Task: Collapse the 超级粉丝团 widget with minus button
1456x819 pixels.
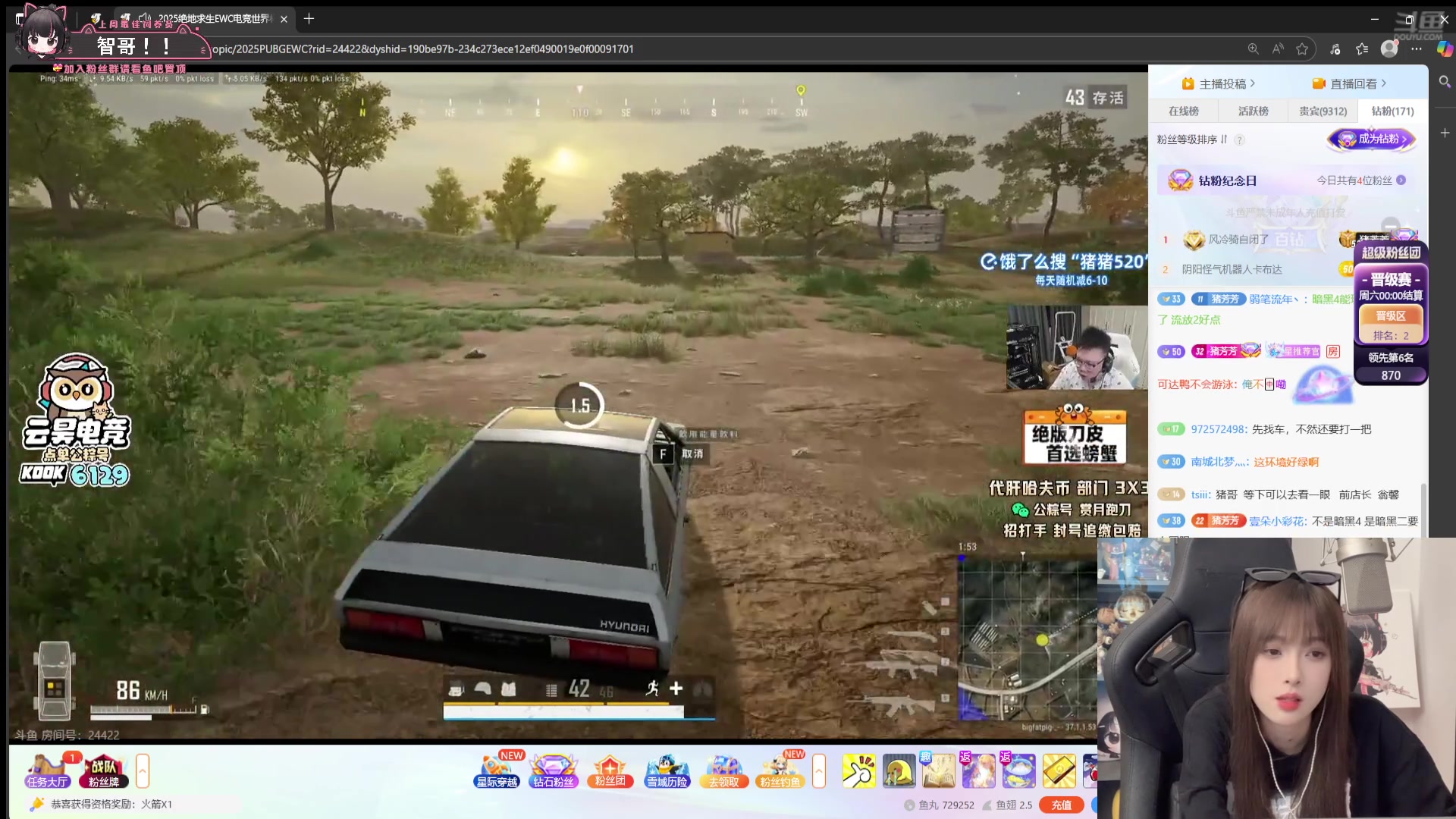Action: [x=1390, y=226]
